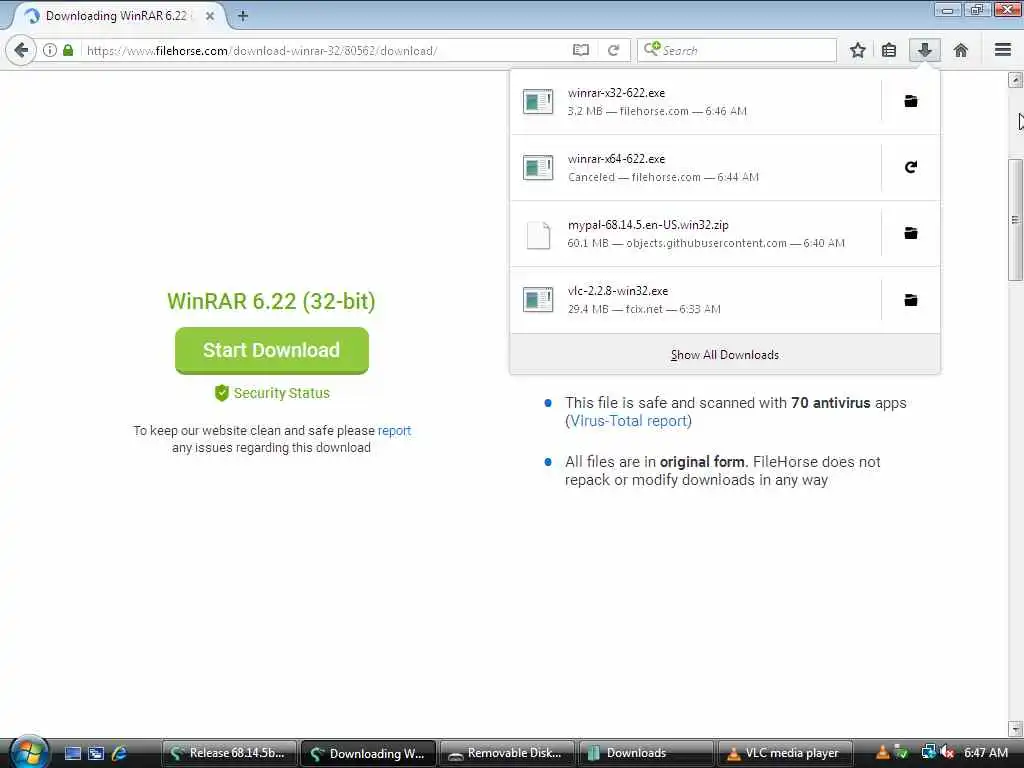
Task: Close the downloads panel via arrow button
Action: click(925, 50)
